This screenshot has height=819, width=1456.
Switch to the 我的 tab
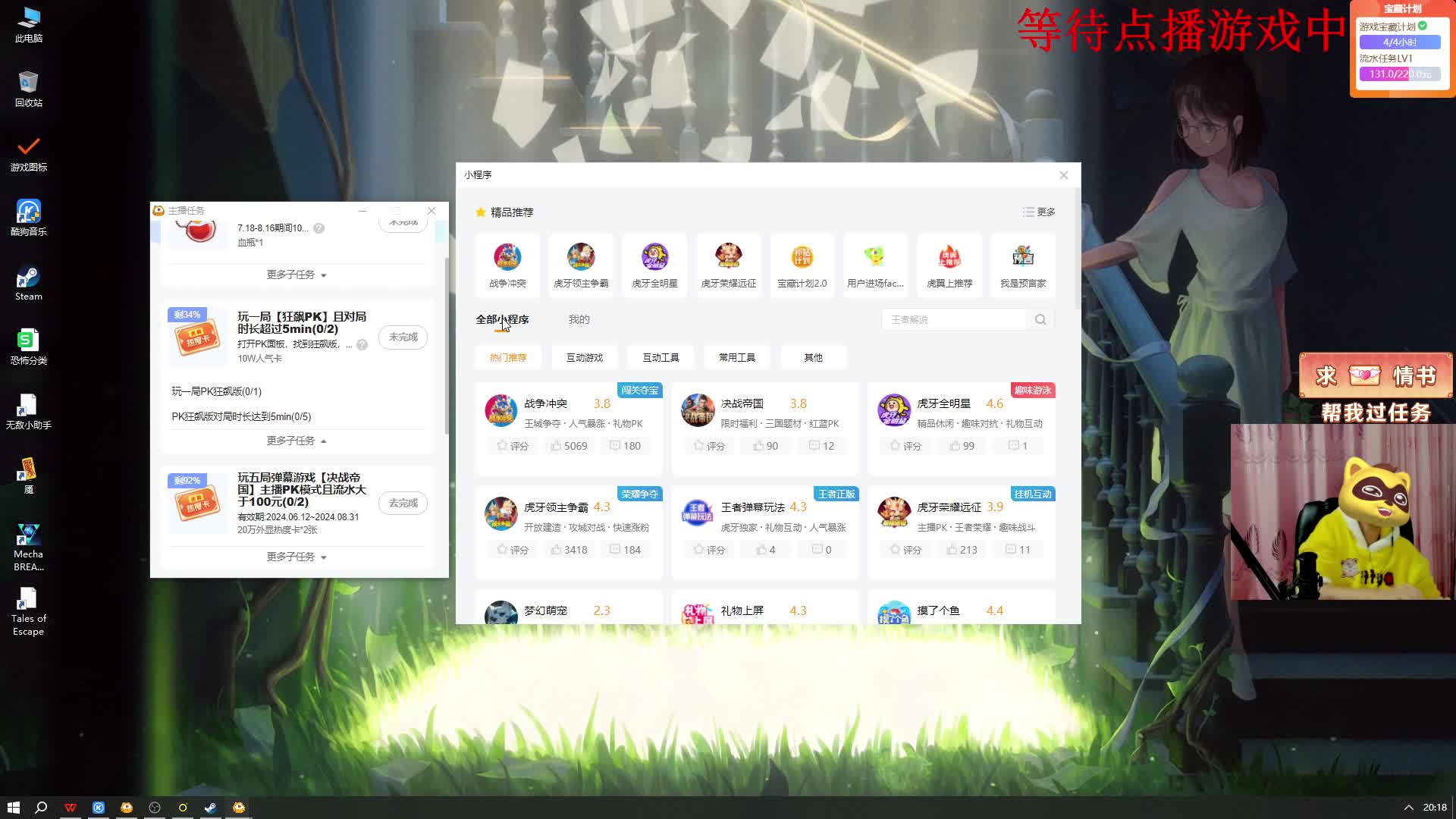[x=579, y=319]
